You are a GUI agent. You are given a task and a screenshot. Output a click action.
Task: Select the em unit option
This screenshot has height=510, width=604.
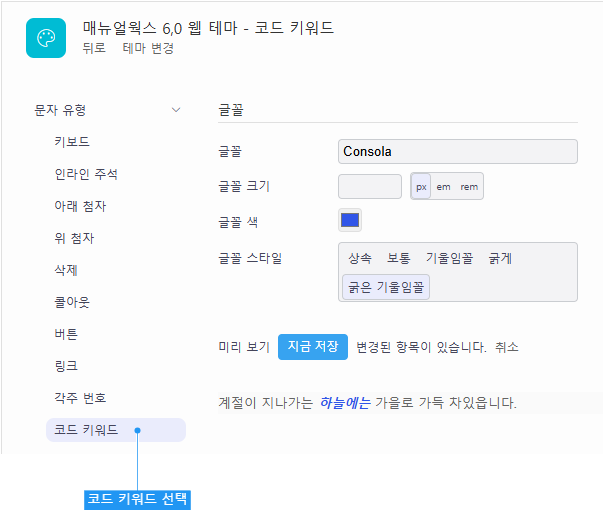click(x=443, y=187)
